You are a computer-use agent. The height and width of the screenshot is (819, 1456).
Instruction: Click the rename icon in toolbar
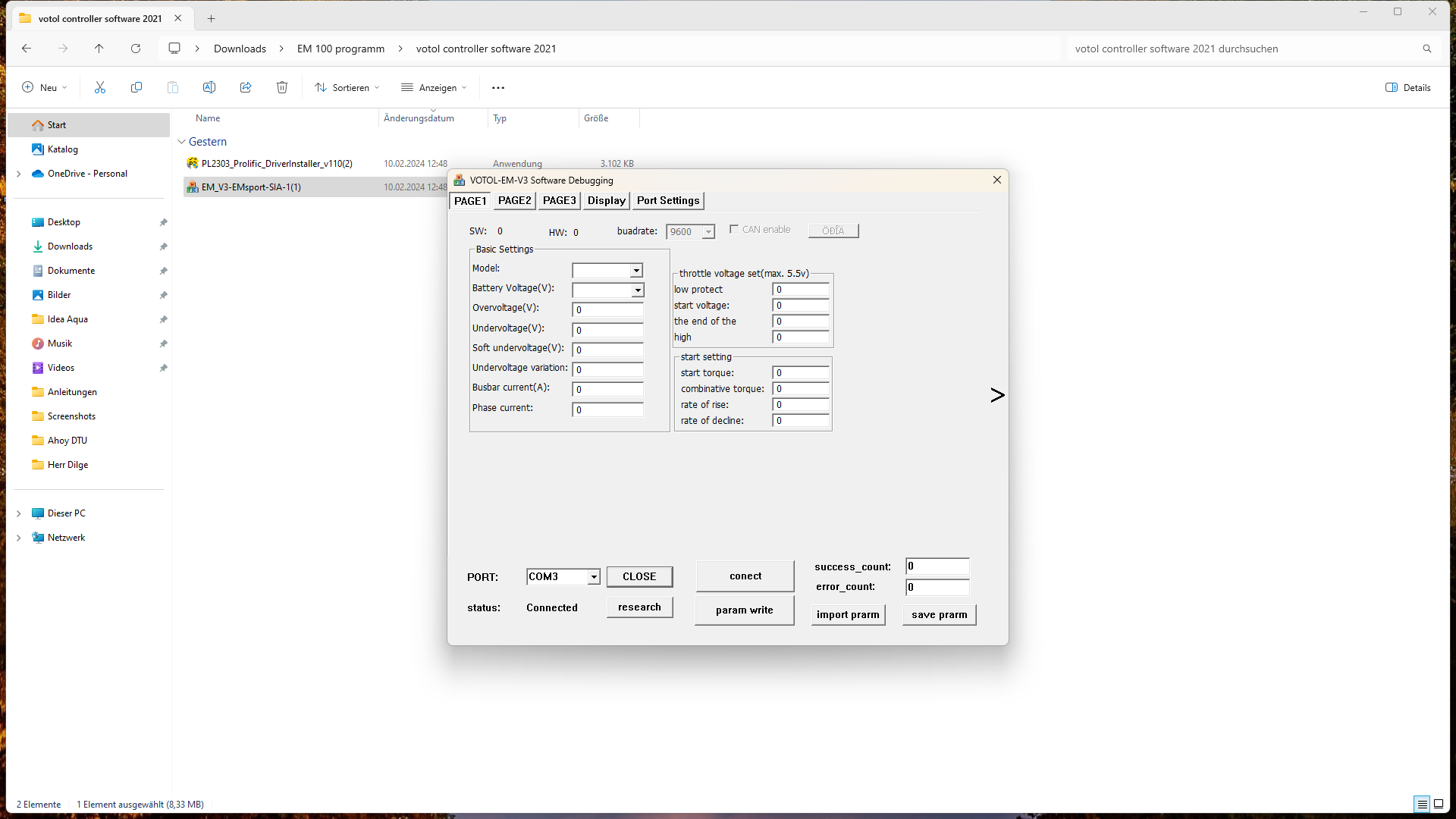click(209, 87)
